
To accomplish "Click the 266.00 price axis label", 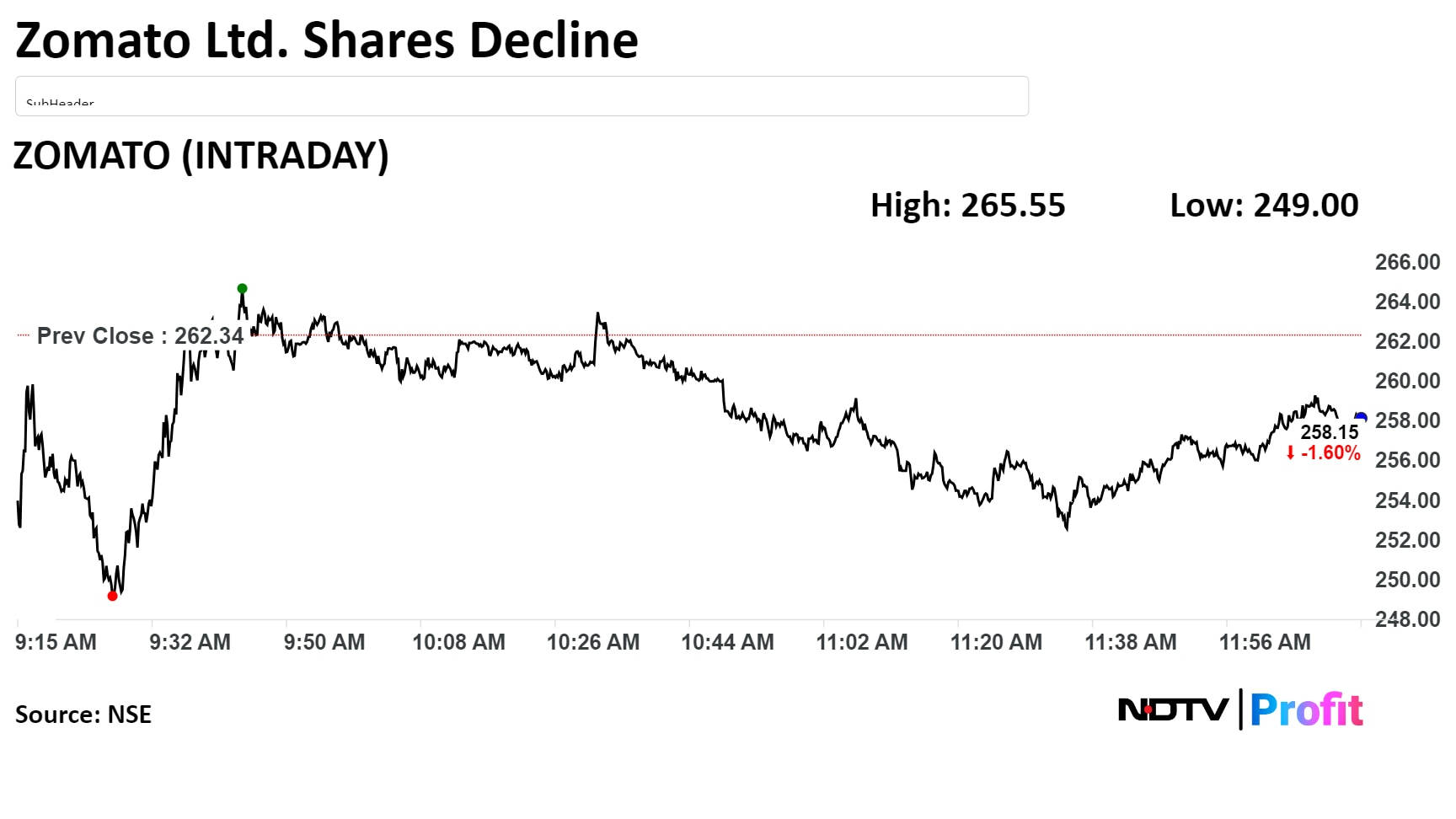I will (1407, 262).
